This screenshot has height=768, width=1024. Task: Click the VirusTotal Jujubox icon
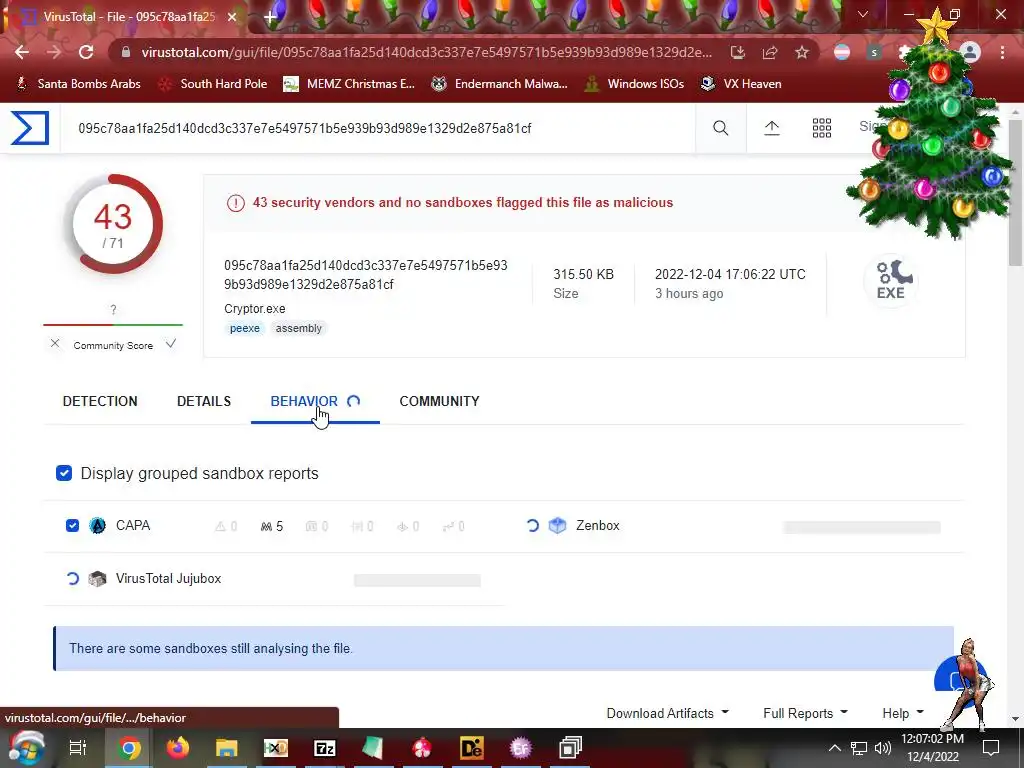coord(97,579)
